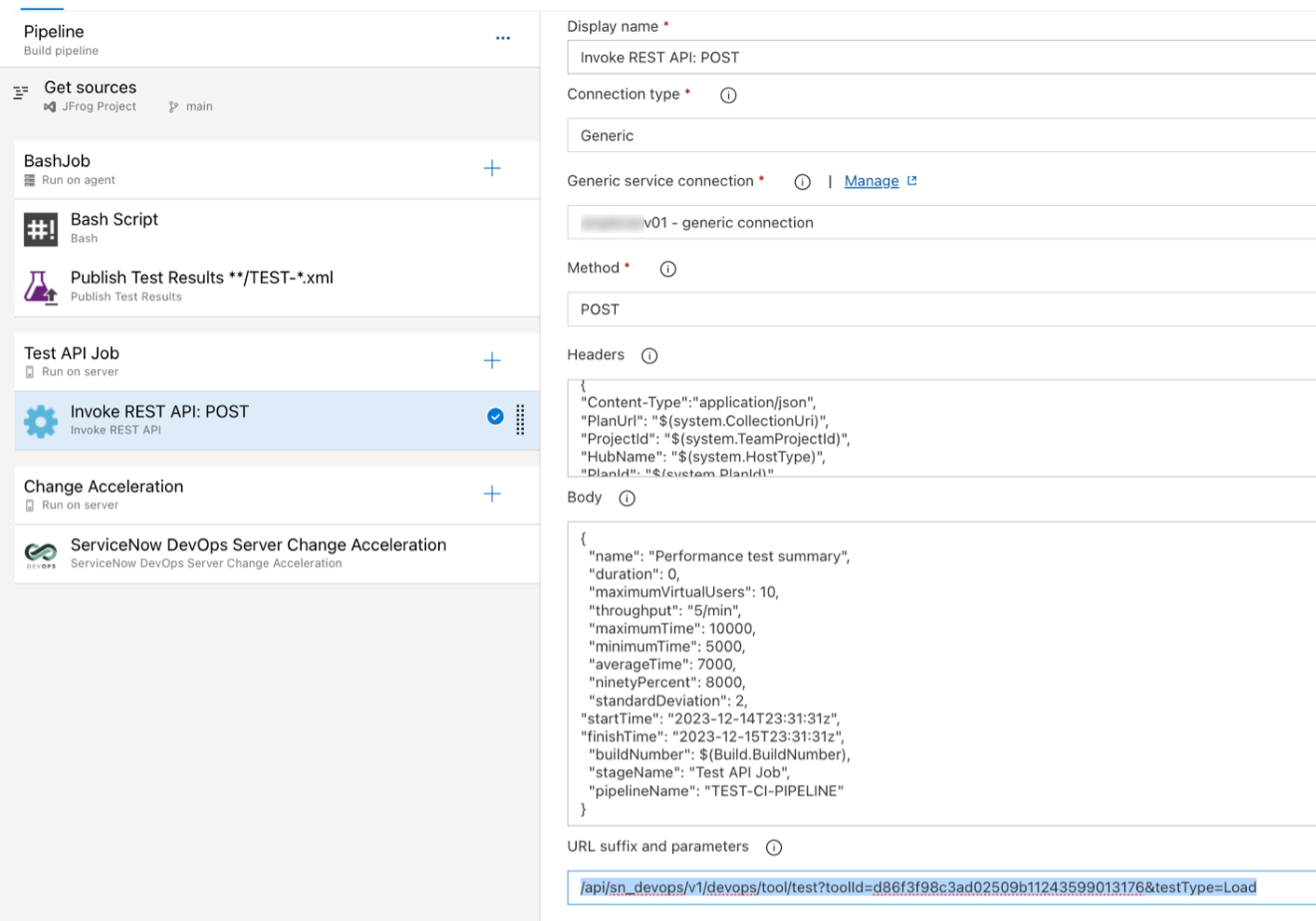Click the Bash Script task icon
Viewport: 1316px width, 921px height.
pos(41,229)
